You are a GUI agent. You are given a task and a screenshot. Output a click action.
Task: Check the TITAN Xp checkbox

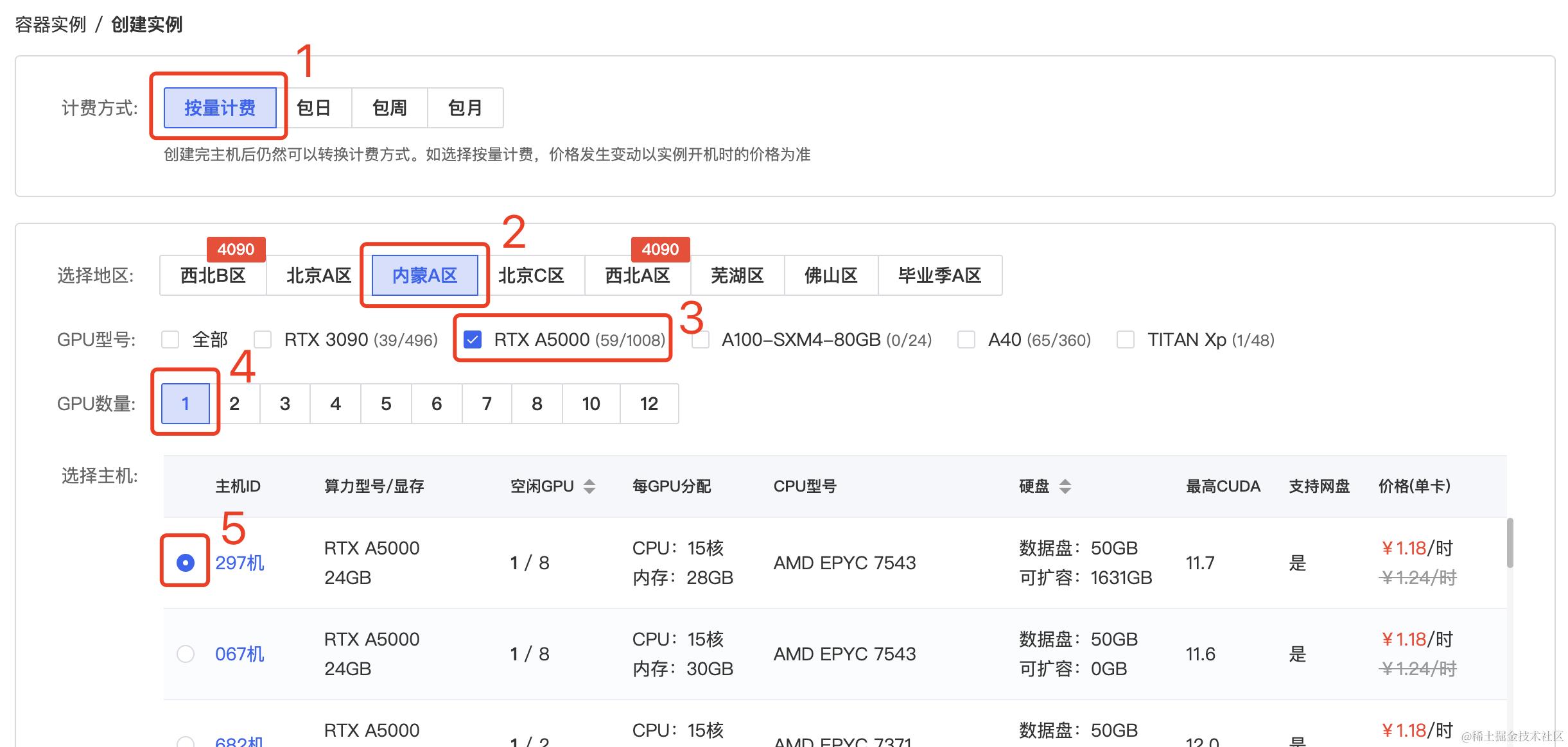point(1125,339)
